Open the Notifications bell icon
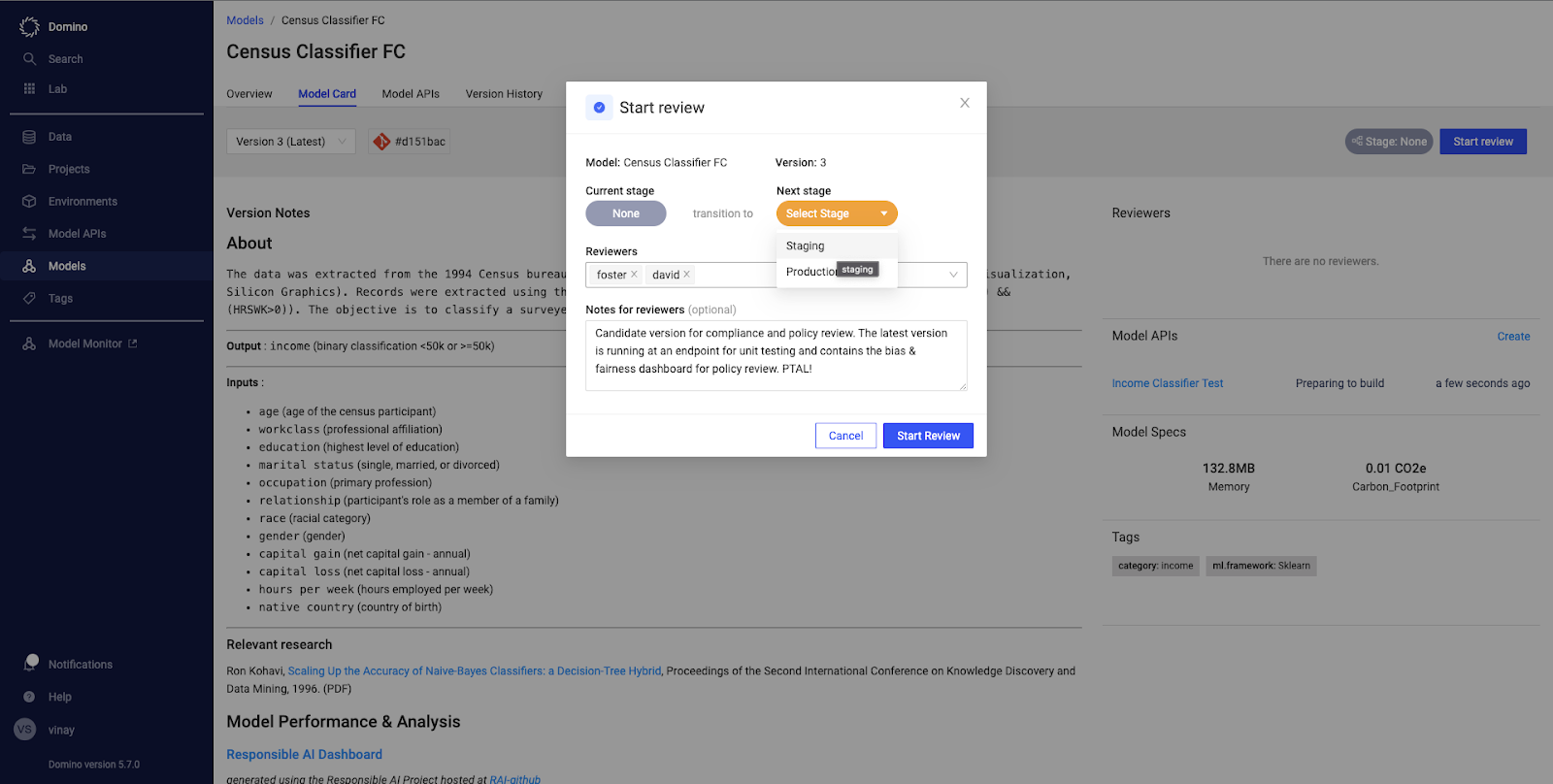The height and width of the screenshot is (784, 1553). pyautogui.click(x=31, y=663)
